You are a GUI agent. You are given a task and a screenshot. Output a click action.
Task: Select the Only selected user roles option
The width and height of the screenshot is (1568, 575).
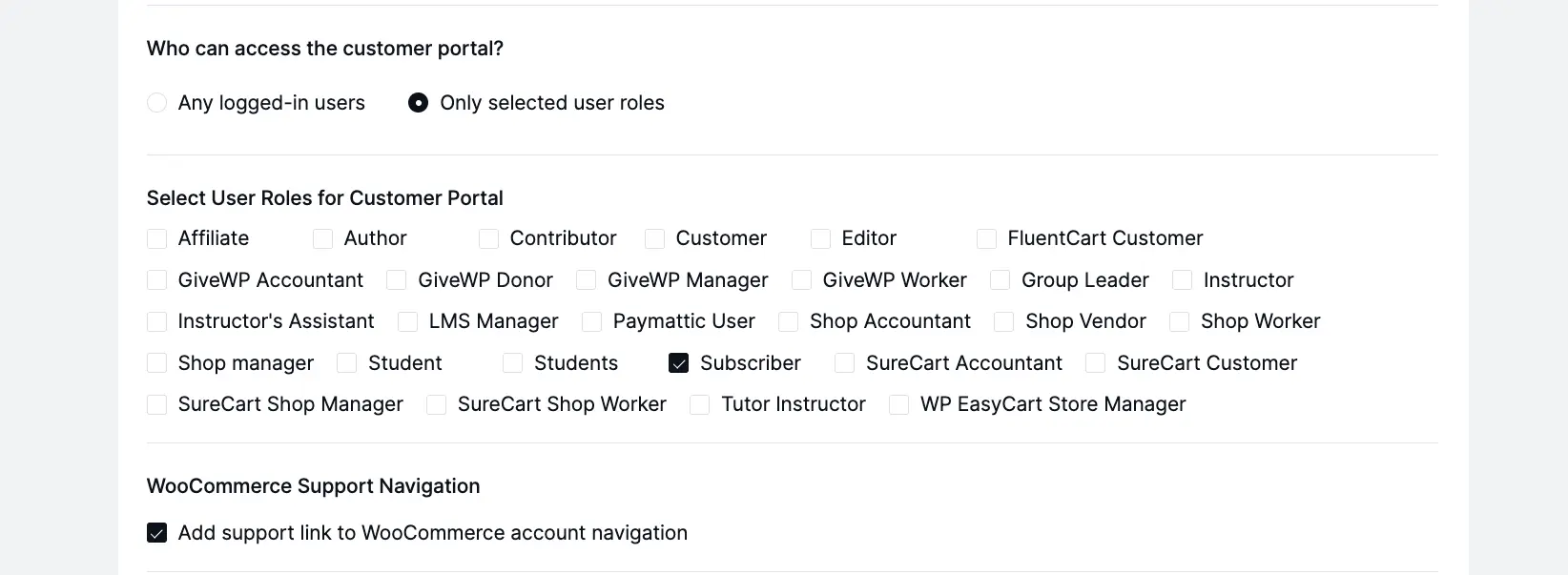[x=418, y=102]
